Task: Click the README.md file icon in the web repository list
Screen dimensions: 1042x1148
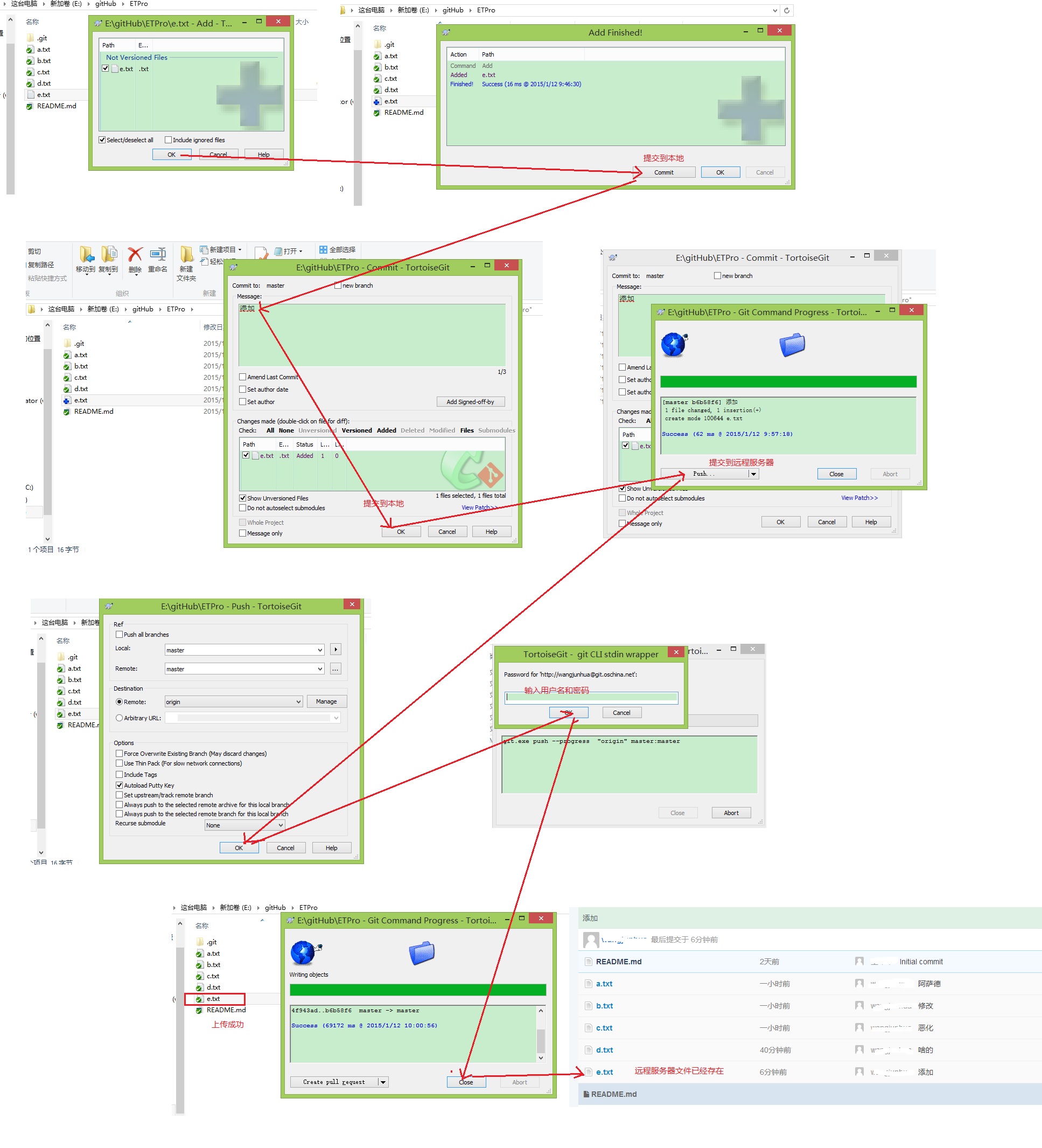Action: 589,961
